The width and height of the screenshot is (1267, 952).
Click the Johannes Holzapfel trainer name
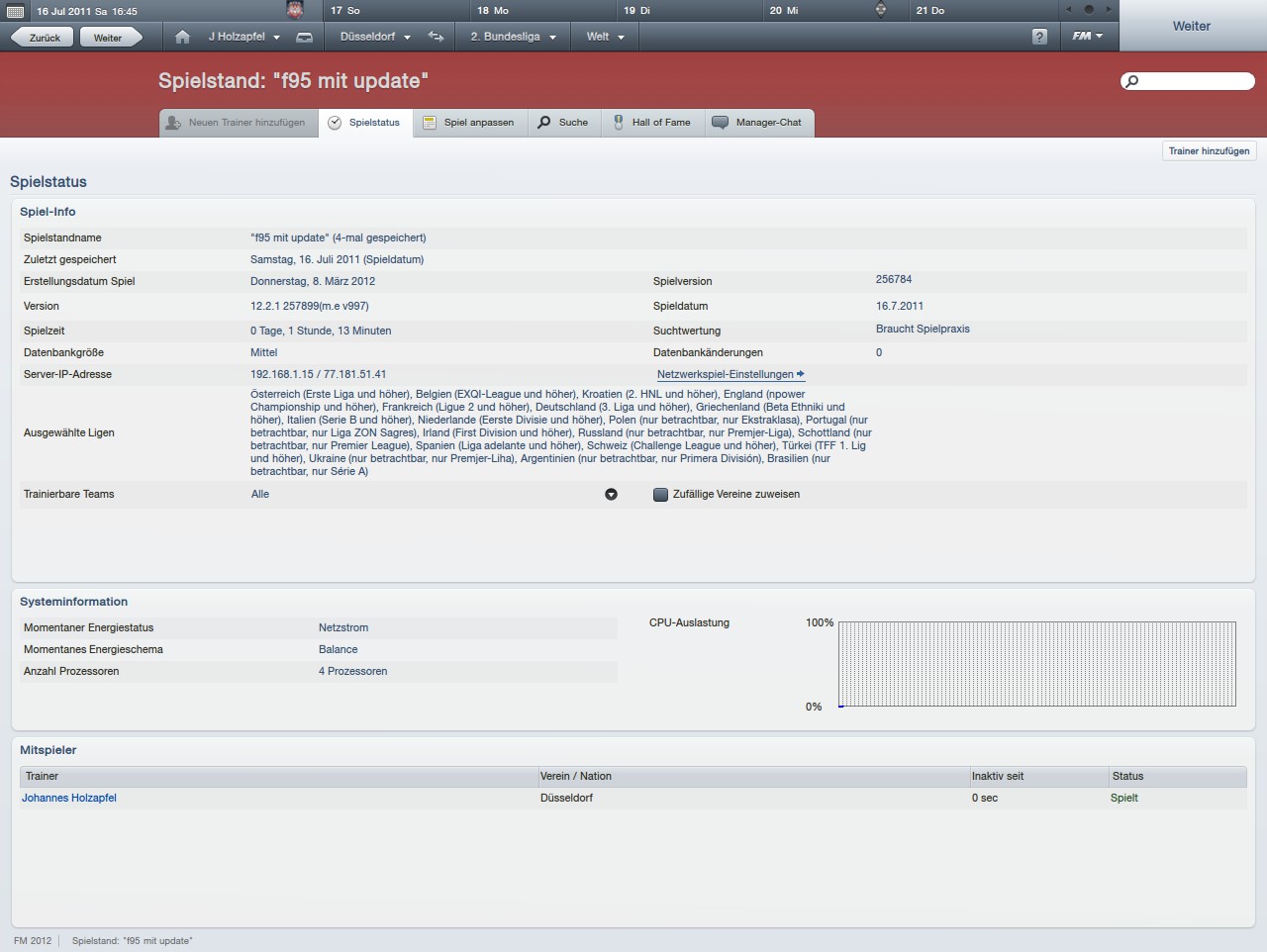tap(69, 798)
